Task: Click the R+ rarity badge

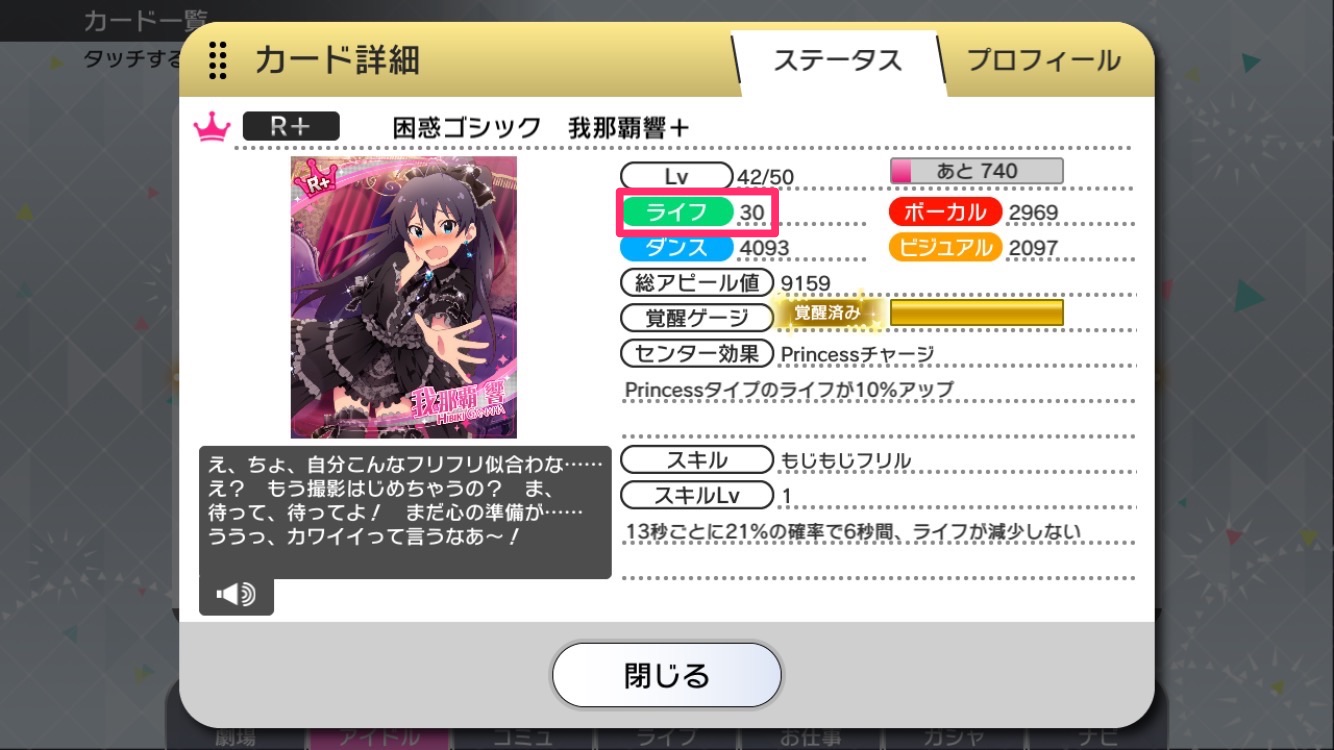Action: pos(291,126)
